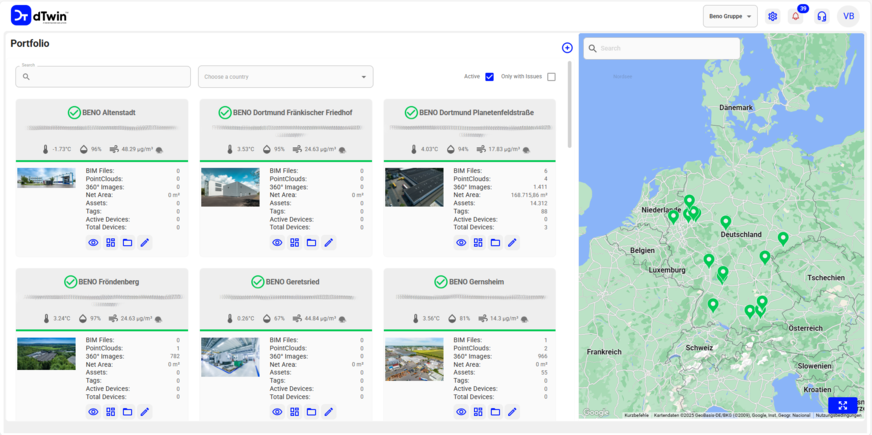The image size is (872, 435).
Task: Open notifications bell with 39 badge
Action: tap(796, 16)
